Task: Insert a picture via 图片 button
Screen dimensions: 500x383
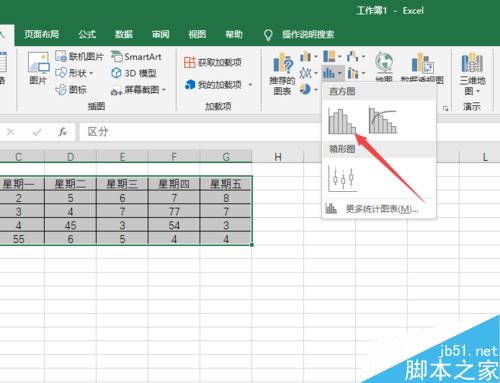Action: tap(38, 68)
